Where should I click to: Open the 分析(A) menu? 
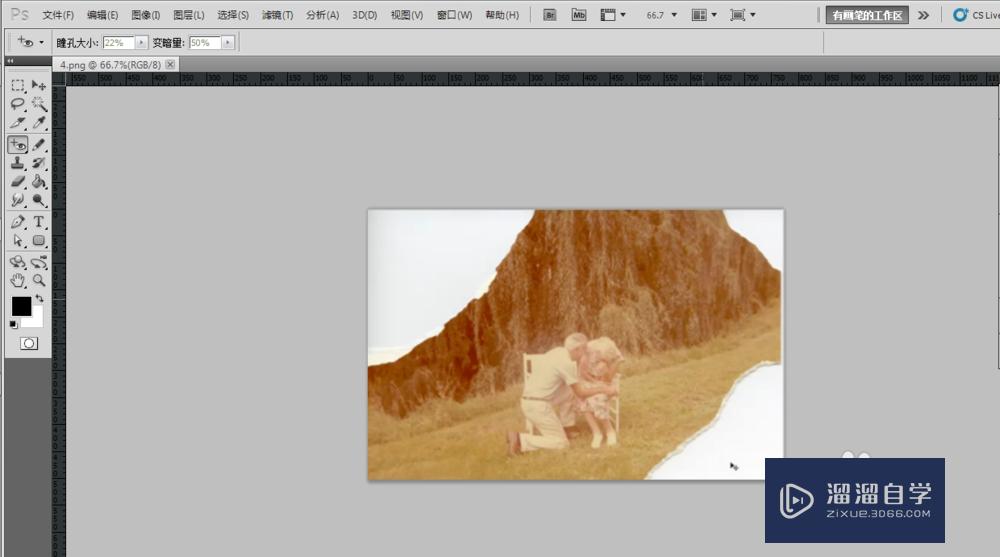[322, 15]
